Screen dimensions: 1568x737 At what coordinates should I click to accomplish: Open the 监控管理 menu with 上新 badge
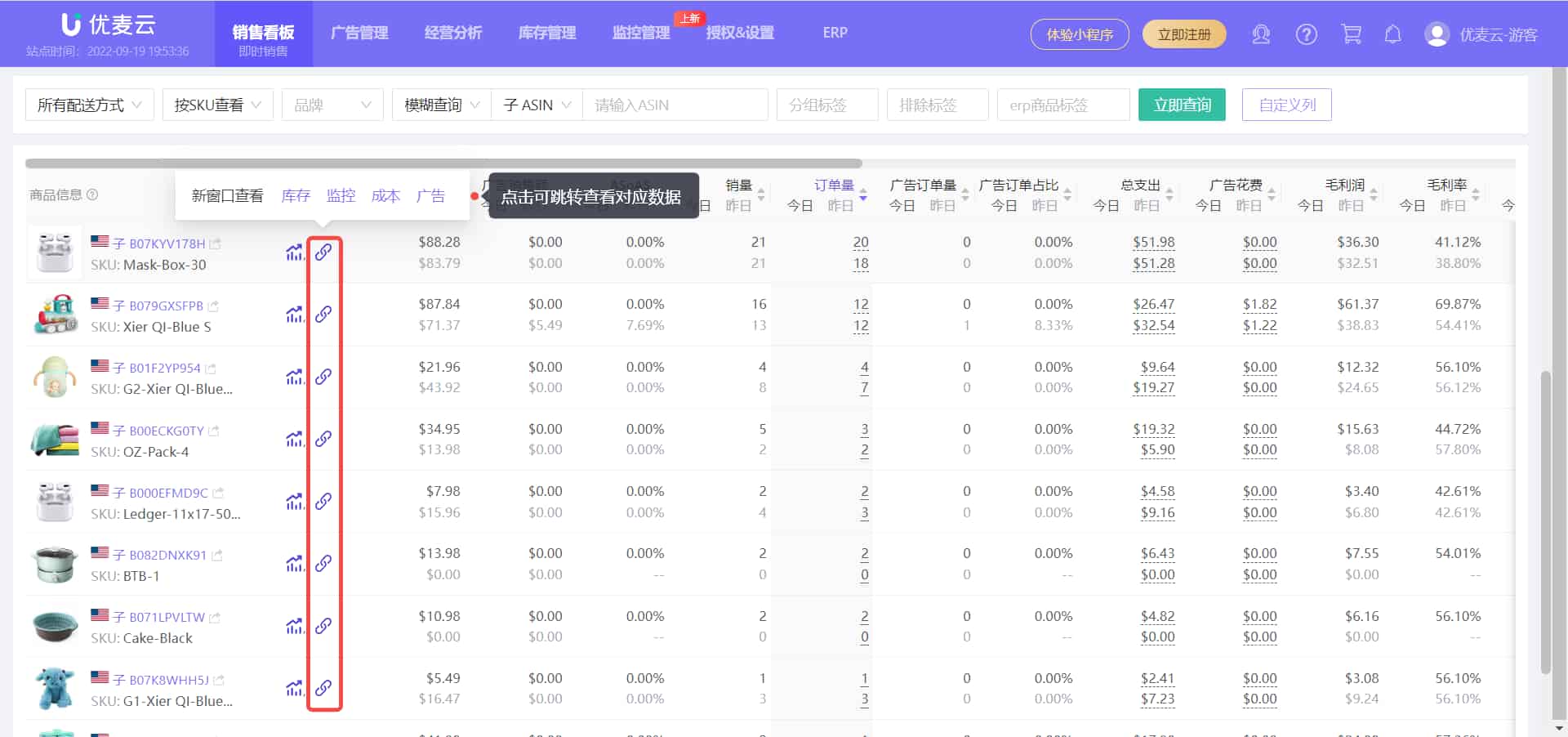[x=640, y=33]
